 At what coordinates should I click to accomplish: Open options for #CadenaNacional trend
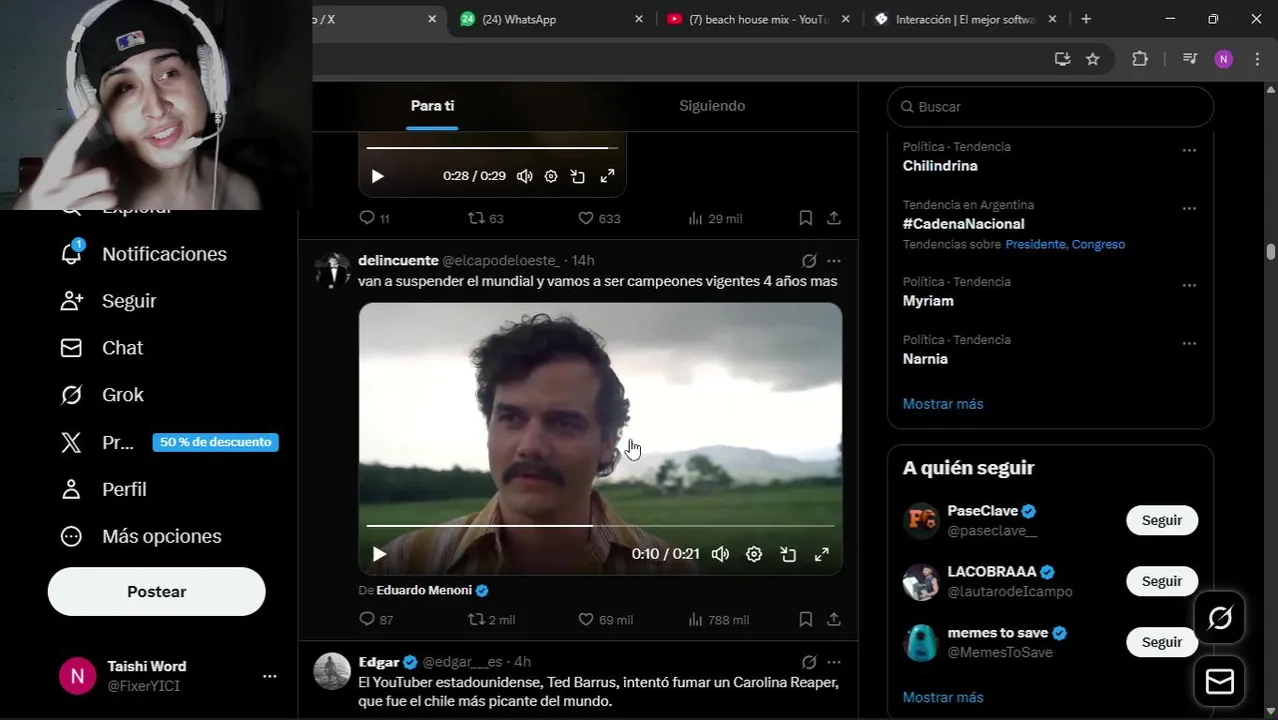[1189, 209]
